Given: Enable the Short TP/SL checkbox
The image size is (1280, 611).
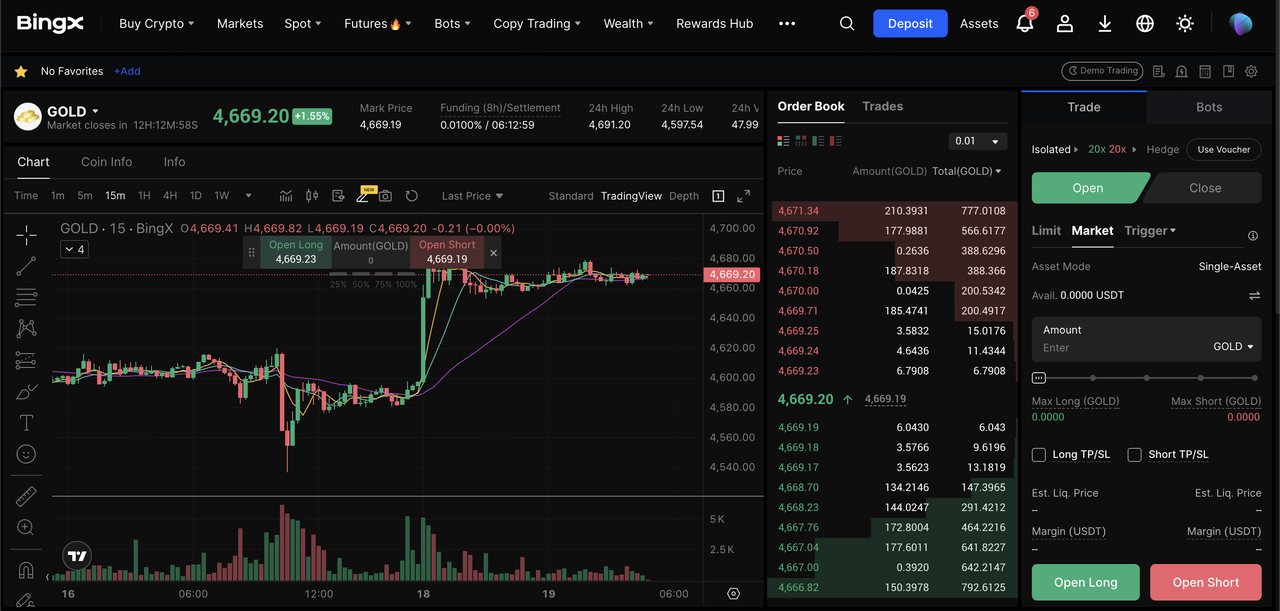Looking at the screenshot, I should tap(1134, 455).
